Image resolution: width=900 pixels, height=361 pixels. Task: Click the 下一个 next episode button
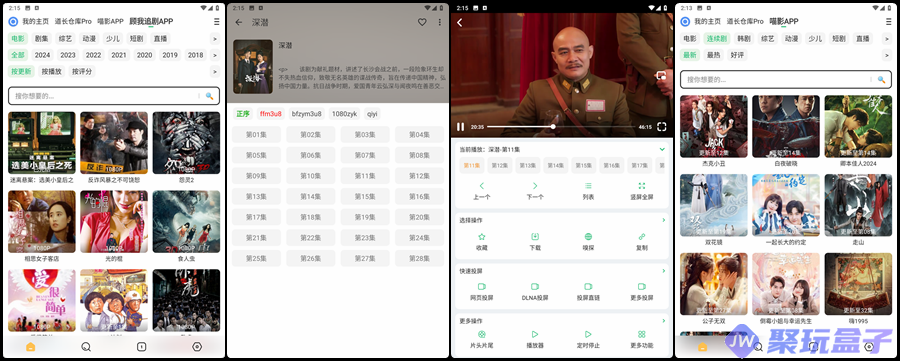(535, 191)
